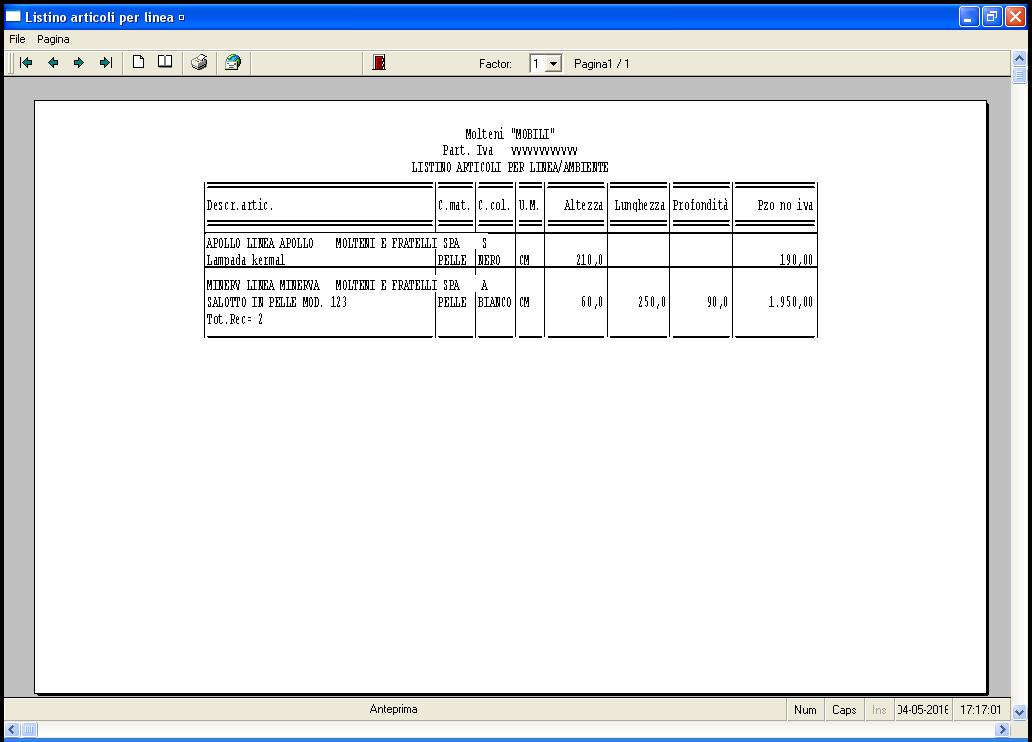This screenshot has width=1032, height=742.
Task: Switch to two-page facing view
Action: [x=165, y=63]
